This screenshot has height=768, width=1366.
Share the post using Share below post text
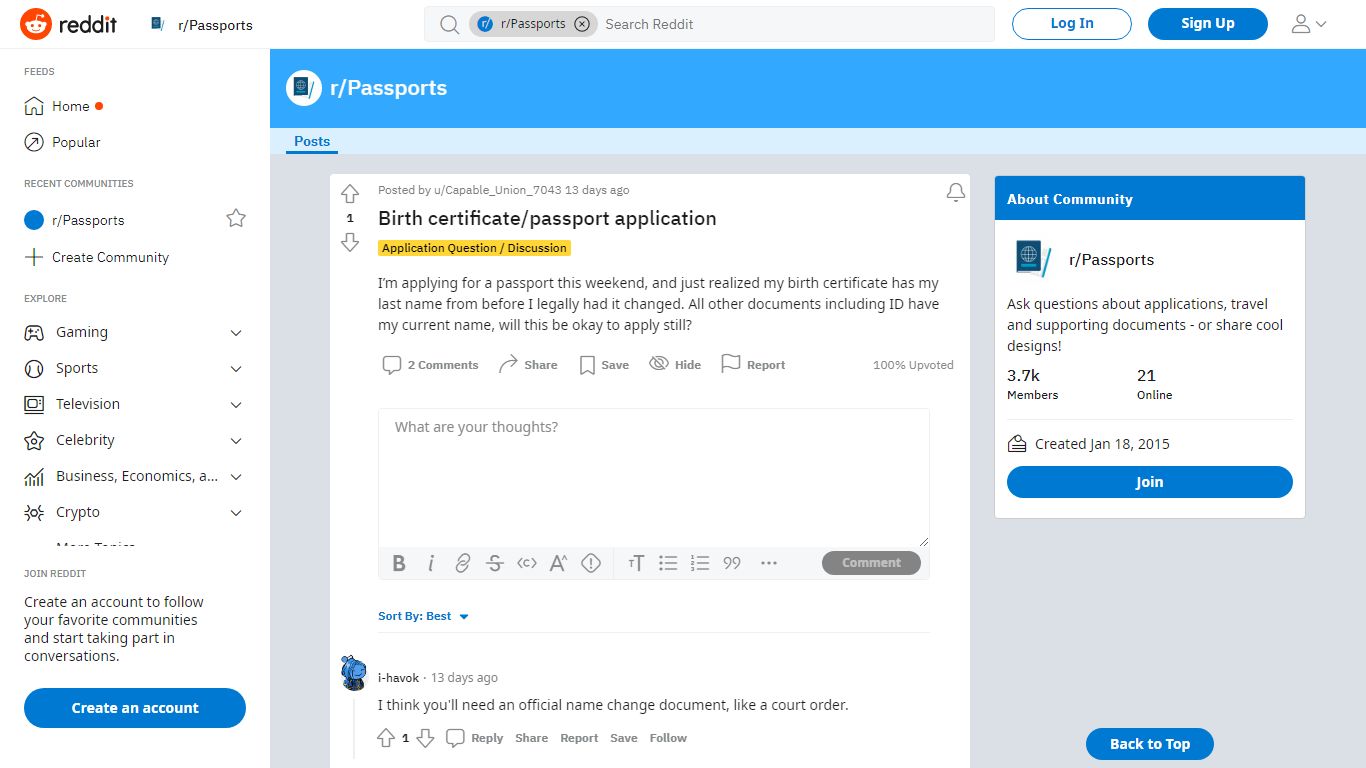[x=528, y=365]
